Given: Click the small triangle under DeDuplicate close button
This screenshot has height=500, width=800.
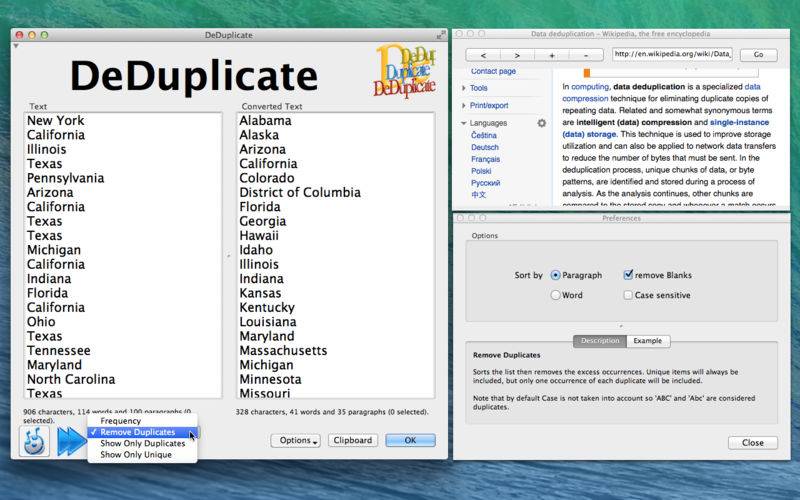Looking at the screenshot, I should coord(16,46).
